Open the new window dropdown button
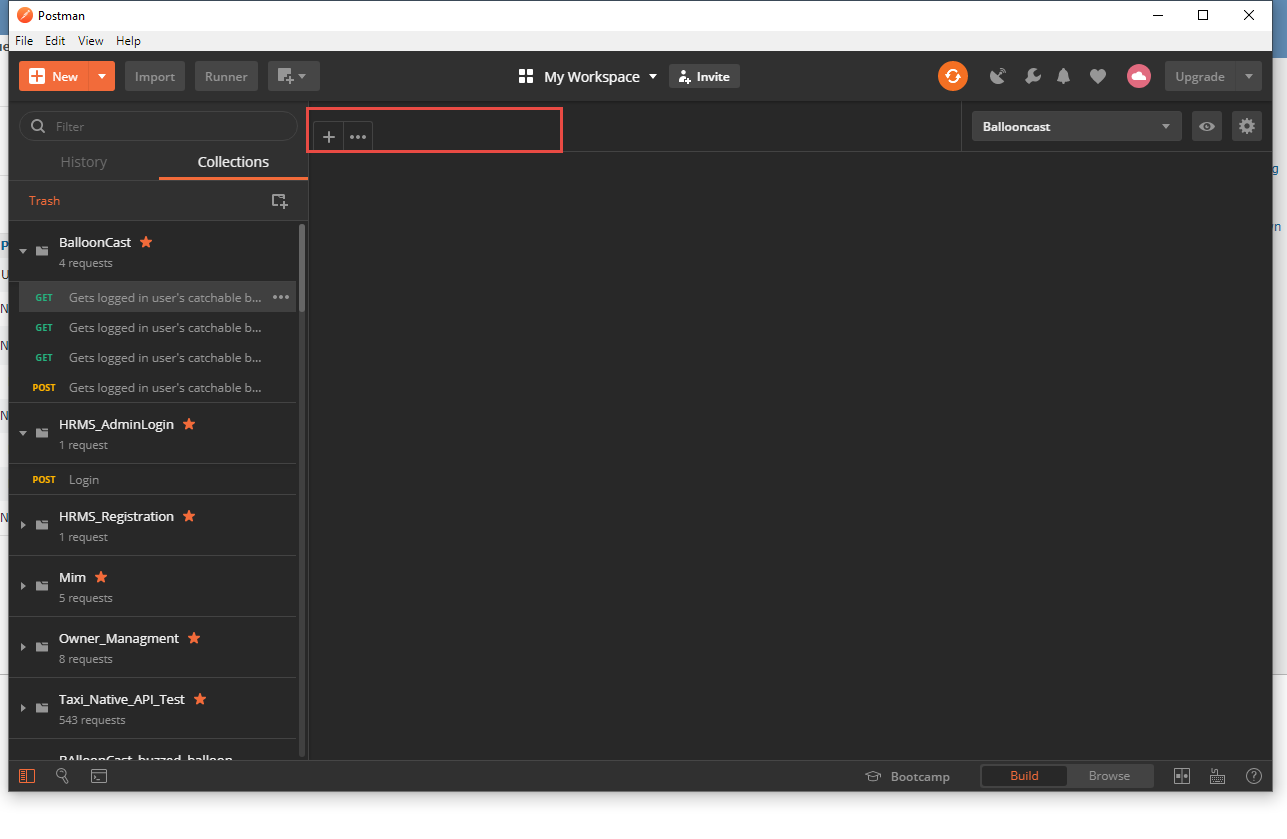 pyautogui.click(x=294, y=76)
